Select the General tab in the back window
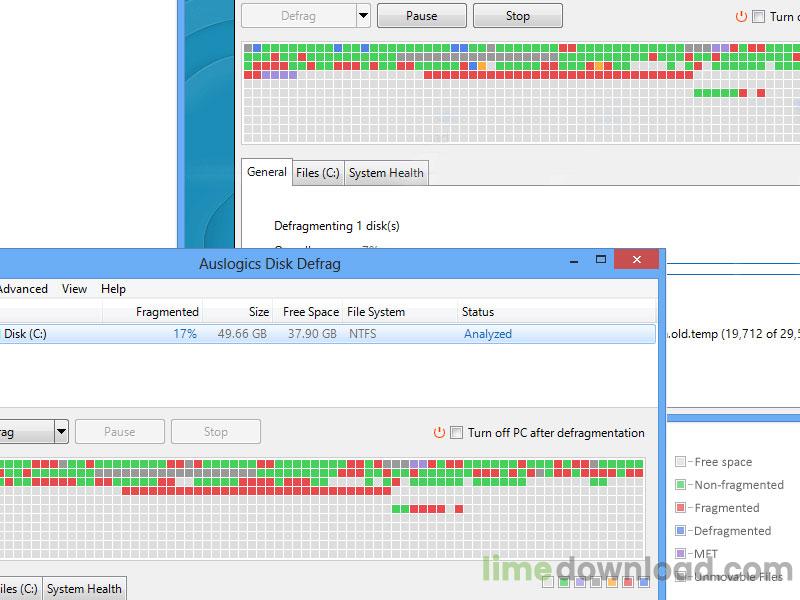Screen dimensions: 800x600 point(267,172)
